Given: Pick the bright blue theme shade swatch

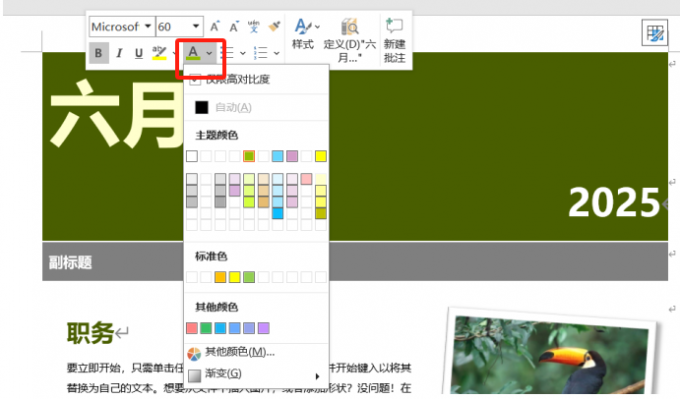Looking at the screenshot, I should click(x=278, y=213).
